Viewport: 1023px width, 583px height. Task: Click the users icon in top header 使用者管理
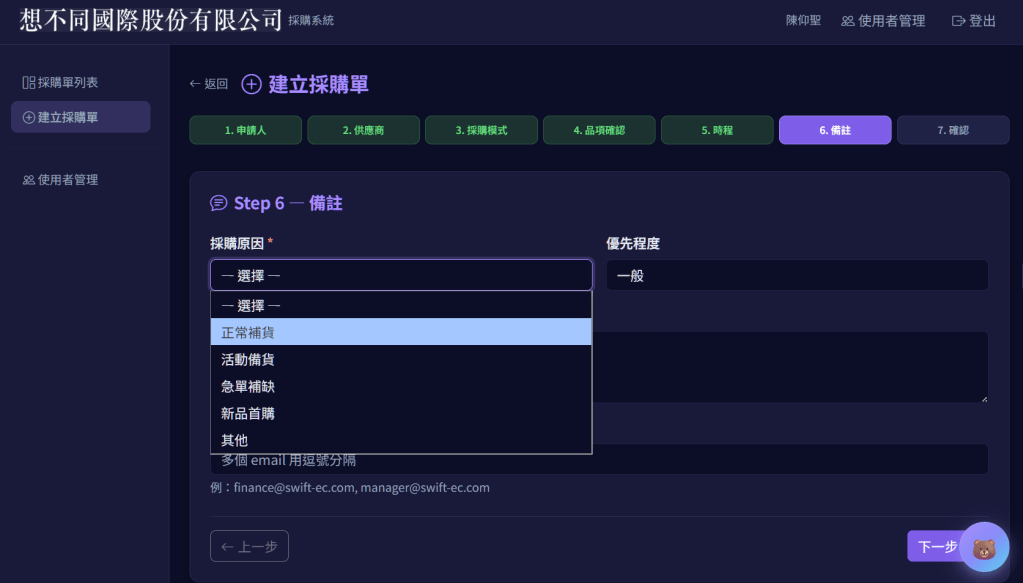coord(847,21)
